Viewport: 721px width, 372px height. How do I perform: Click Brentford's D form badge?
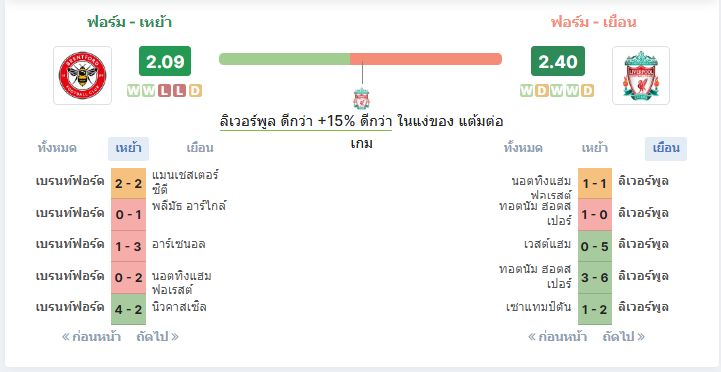pyautogui.click(x=195, y=91)
